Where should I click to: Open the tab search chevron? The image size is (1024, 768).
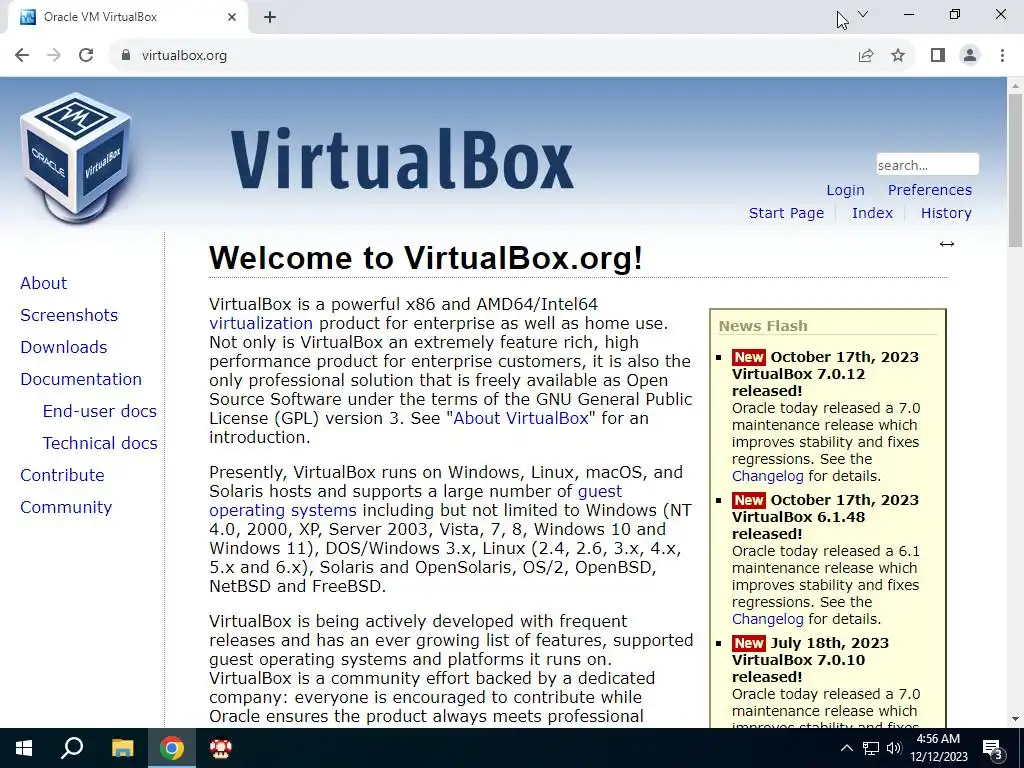(x=863, y=14)
